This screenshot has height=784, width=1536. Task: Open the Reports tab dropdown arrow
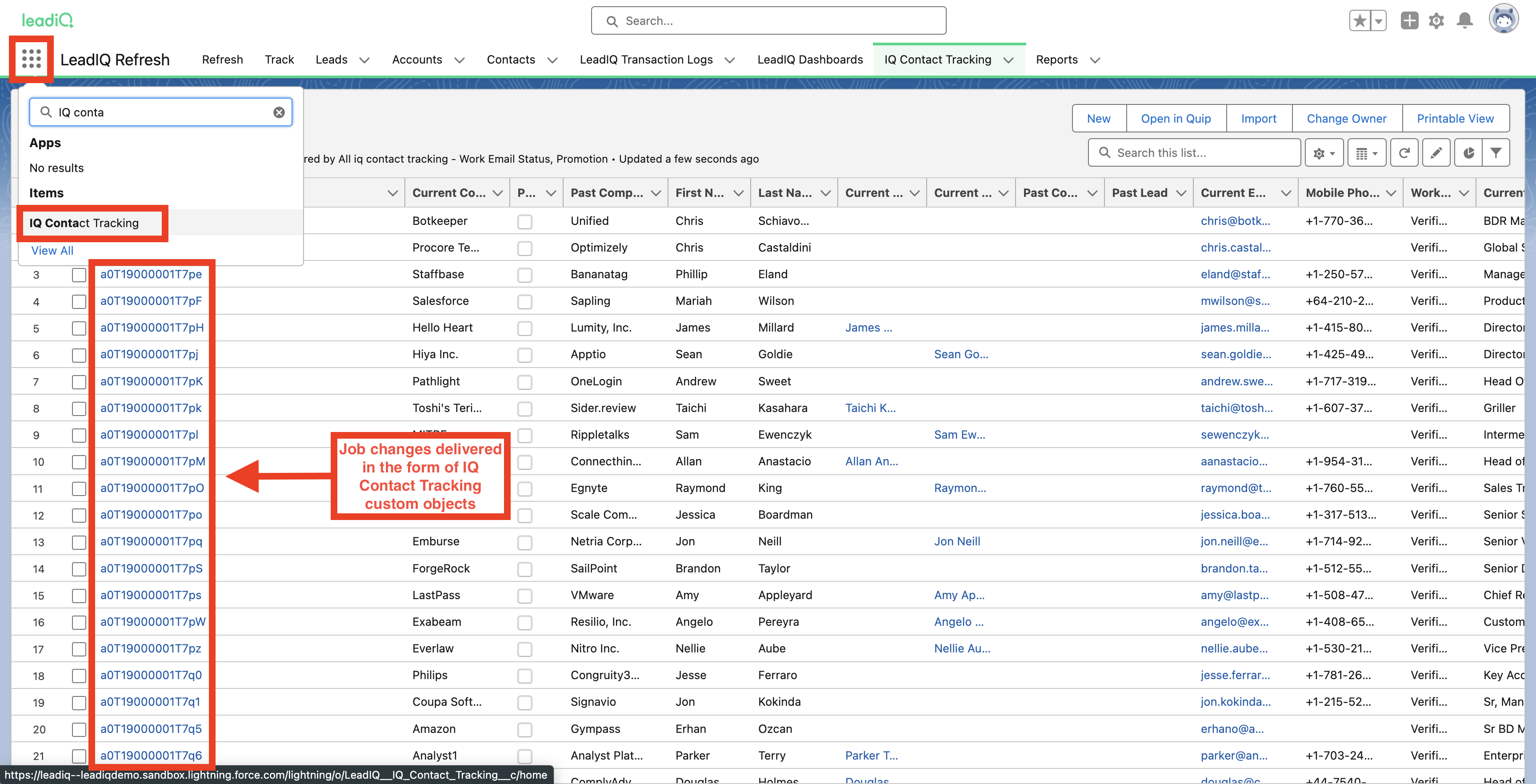click(1095, 60)
